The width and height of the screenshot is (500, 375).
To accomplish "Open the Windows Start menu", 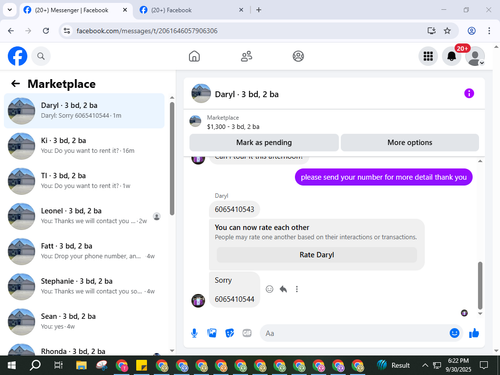I will [11, 365].
